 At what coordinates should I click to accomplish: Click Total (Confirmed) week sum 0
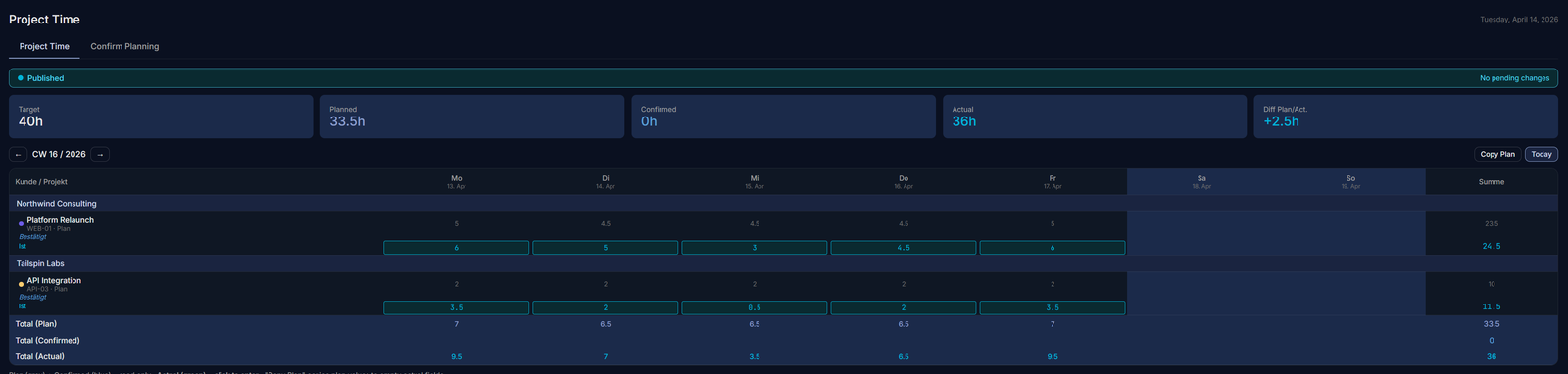pyautogui.click(x=1492, y=341)
